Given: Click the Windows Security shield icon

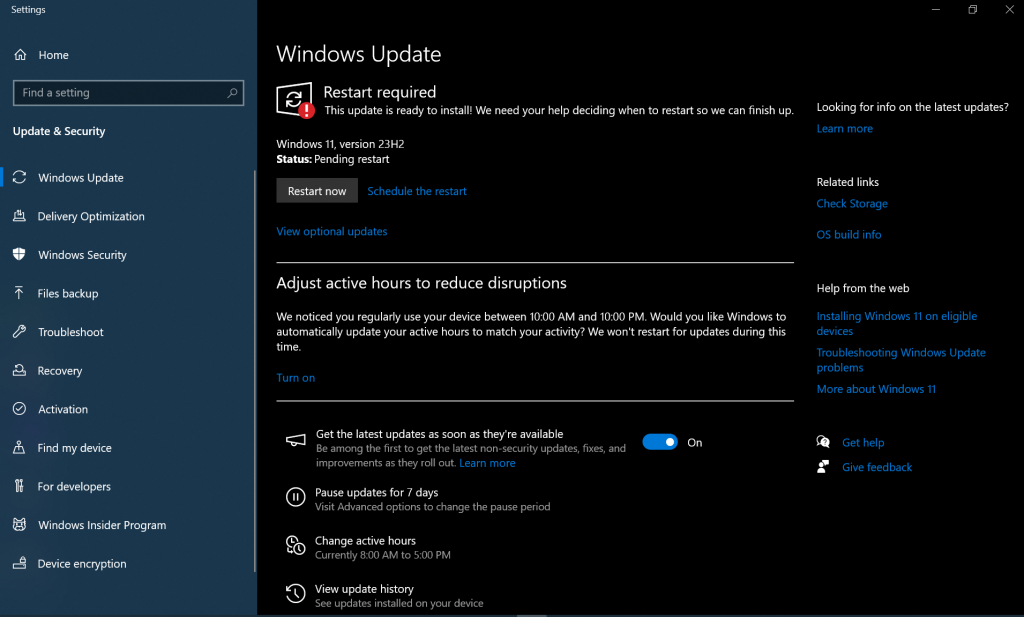Looking at the screenshot, I should pyautogui.click(x=20, y=254).
